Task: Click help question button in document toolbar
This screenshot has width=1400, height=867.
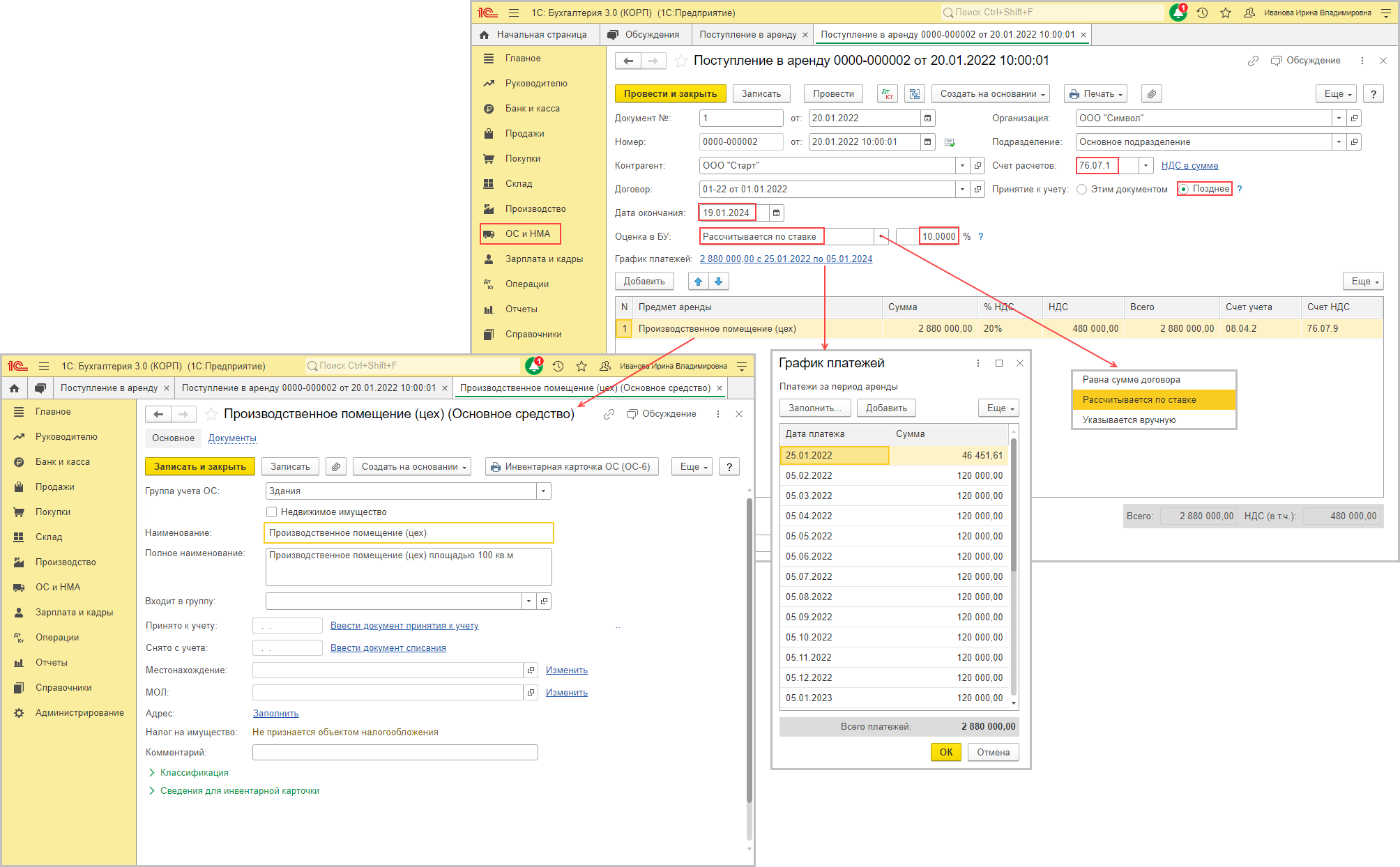Action: (1373, 94)
